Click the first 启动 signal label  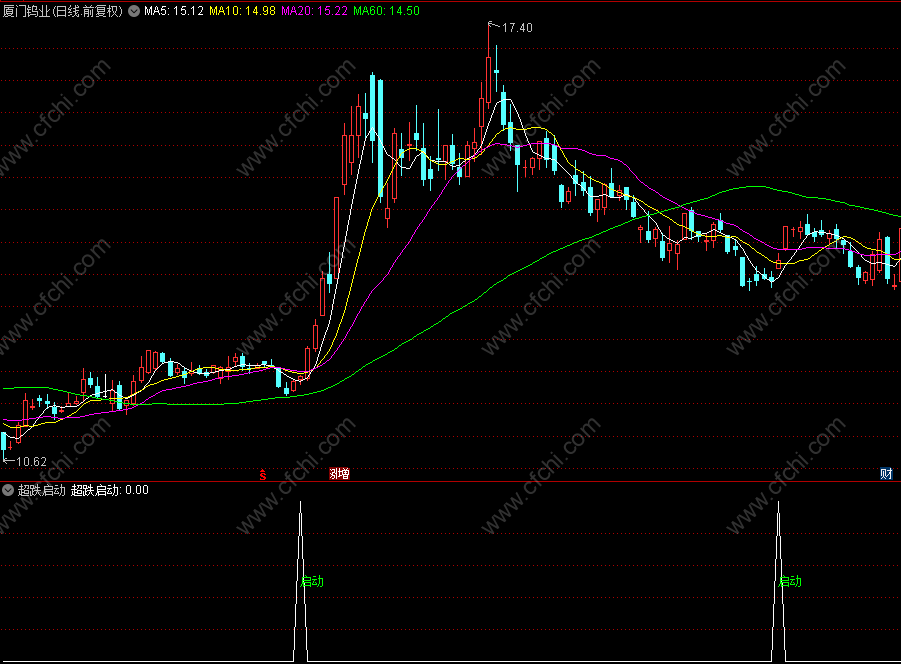(x=313, y=581)
